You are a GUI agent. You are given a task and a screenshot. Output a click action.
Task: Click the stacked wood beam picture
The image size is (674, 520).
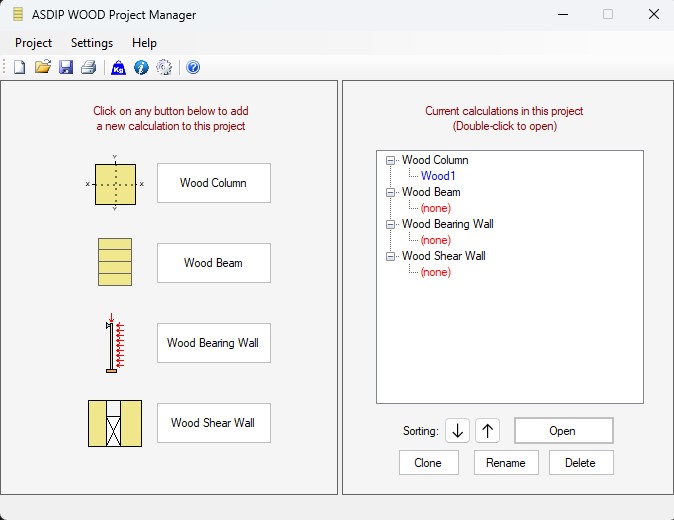tap(115, 262)
